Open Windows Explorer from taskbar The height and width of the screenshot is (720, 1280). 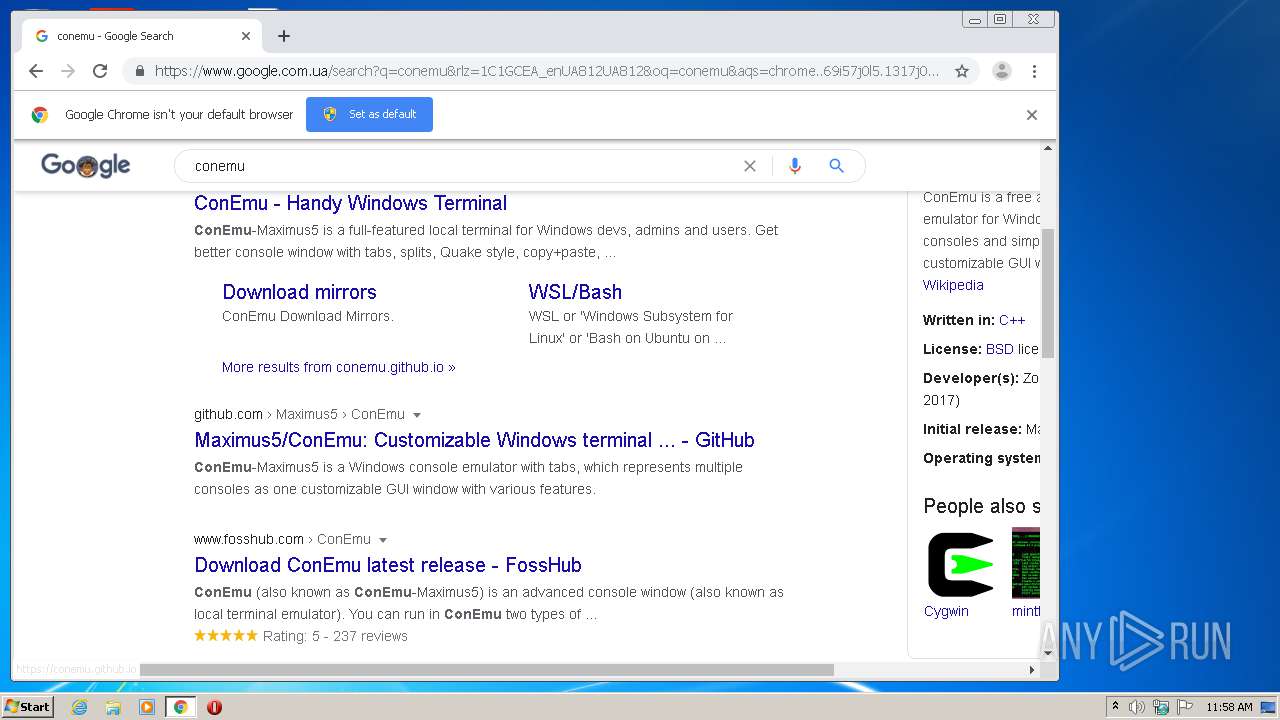tap(113, 707)
